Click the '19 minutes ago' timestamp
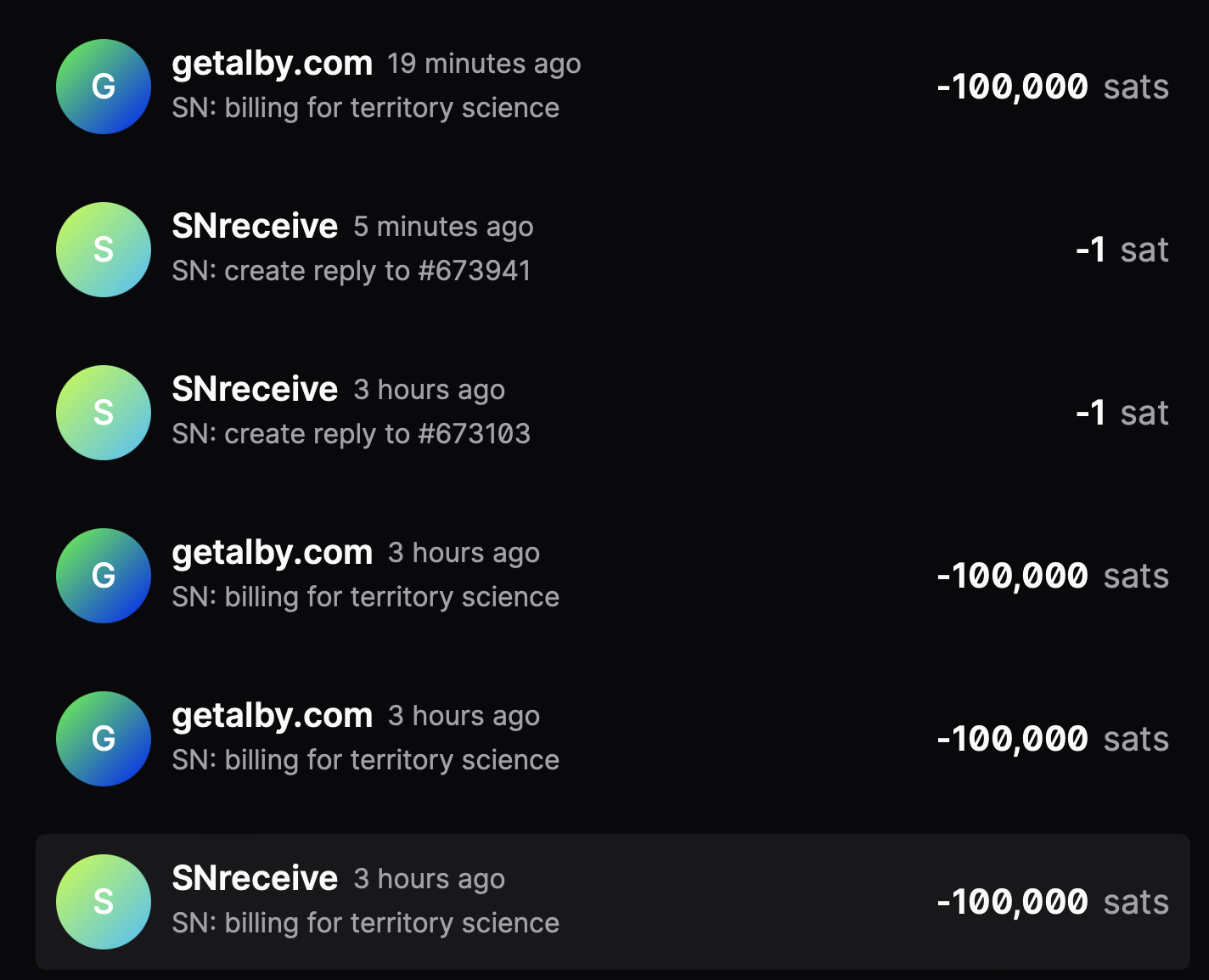Viewport: 1209px width, 980px height. point(484,65)
